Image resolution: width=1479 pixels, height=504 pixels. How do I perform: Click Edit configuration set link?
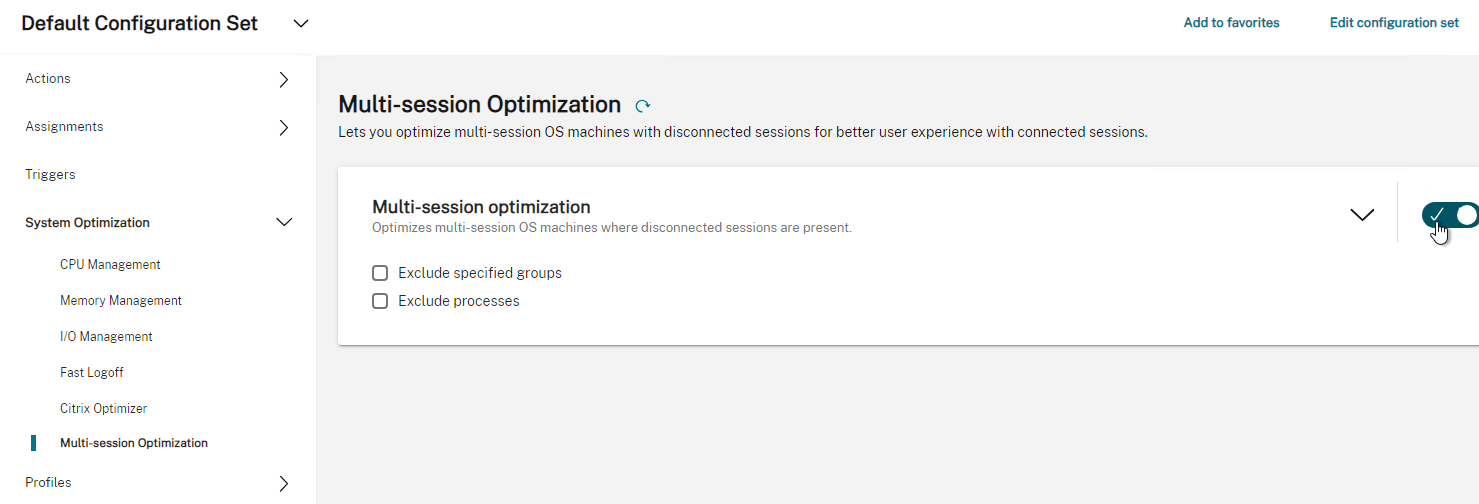tap(1394, 23)
